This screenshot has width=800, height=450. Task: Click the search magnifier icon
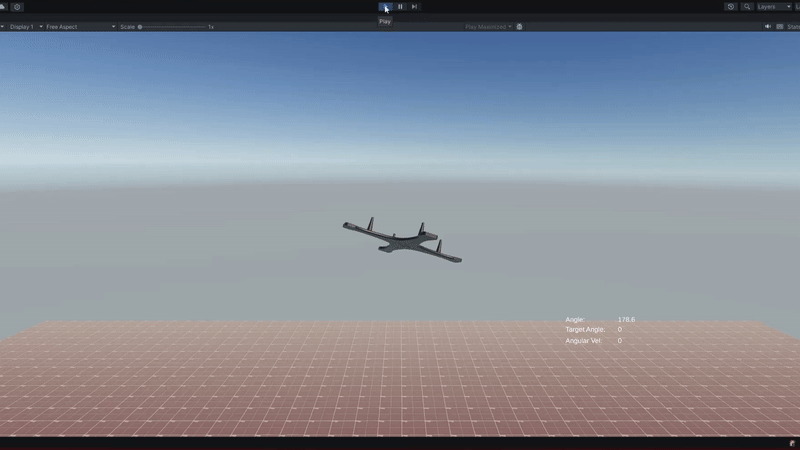tap(747, 6)
